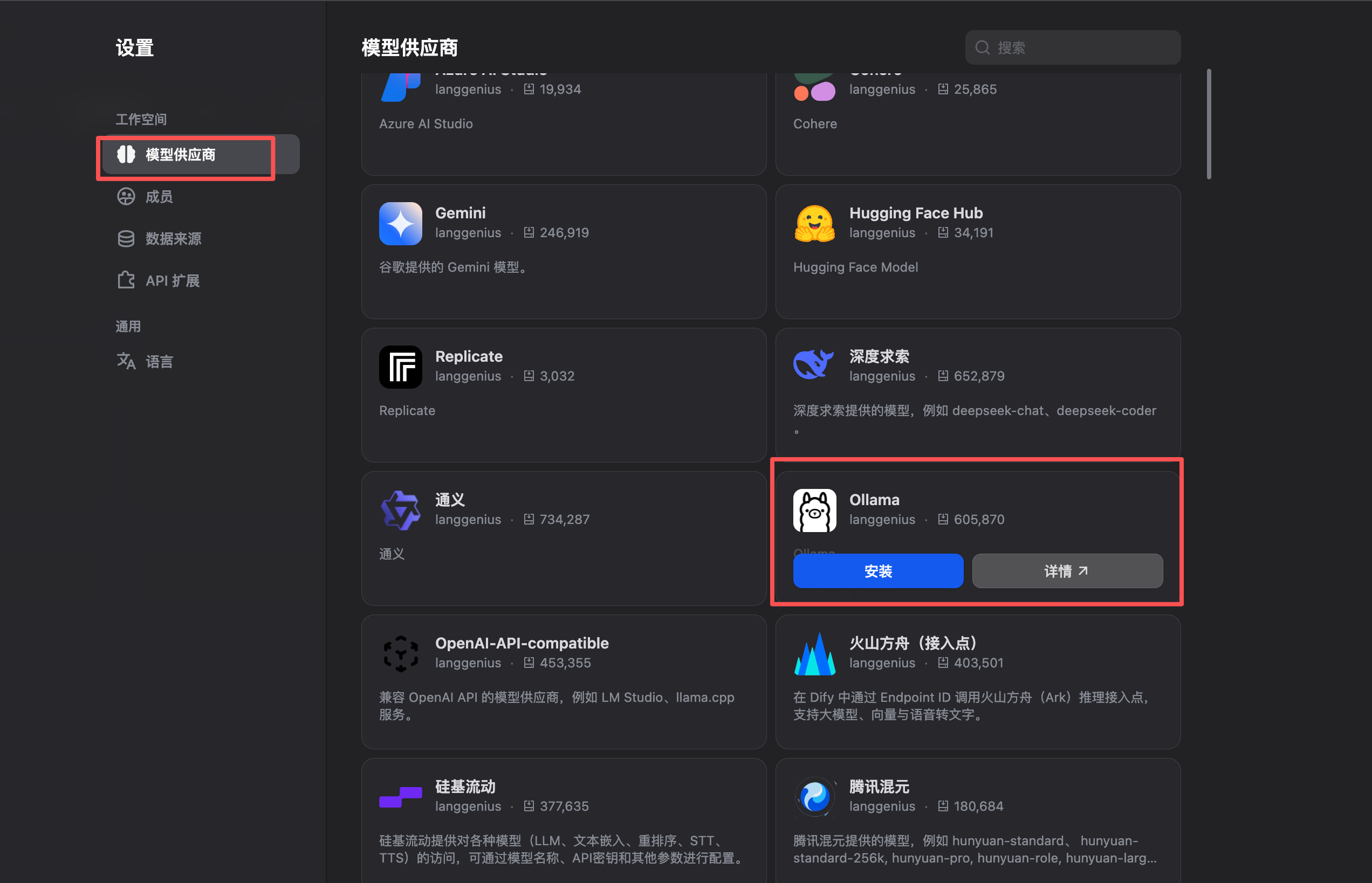Click the DeepSeek whale logo icon
The image size is (1372, 883).
[x=813, y=364]
